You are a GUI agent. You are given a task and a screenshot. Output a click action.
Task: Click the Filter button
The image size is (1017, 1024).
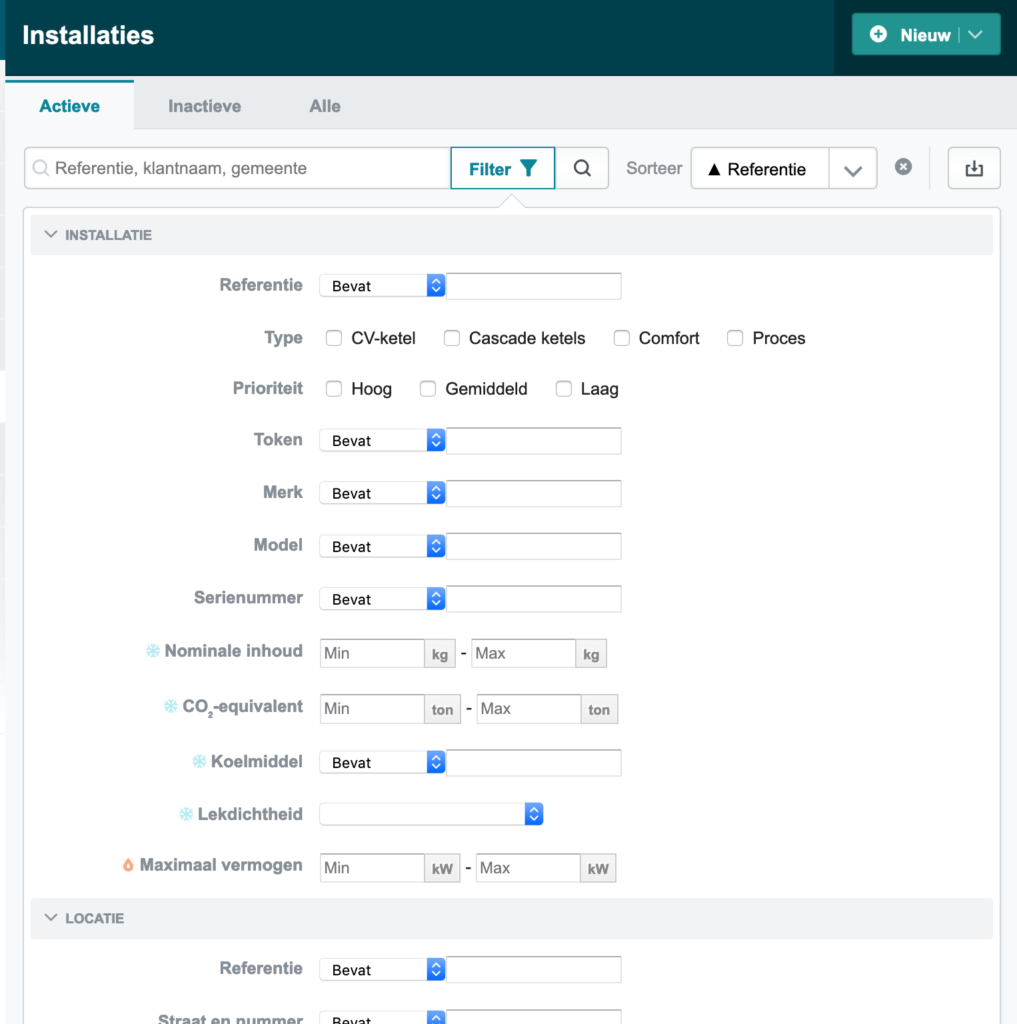pos(502,168)
